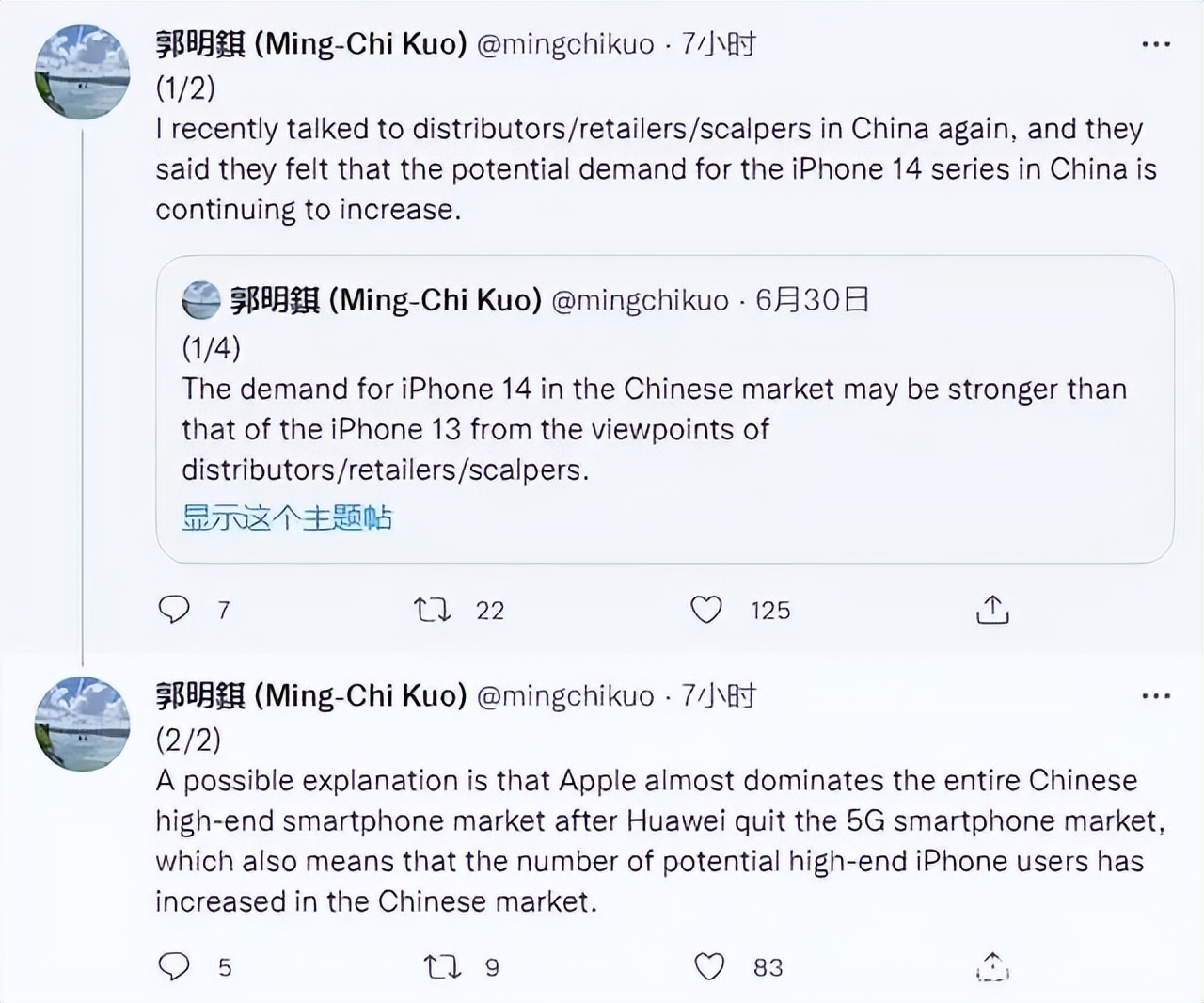Viewport: 1204px width, 1003px height.
Task: Toggle a retweet on the quoted thread tweet
Action: (431, 610)
